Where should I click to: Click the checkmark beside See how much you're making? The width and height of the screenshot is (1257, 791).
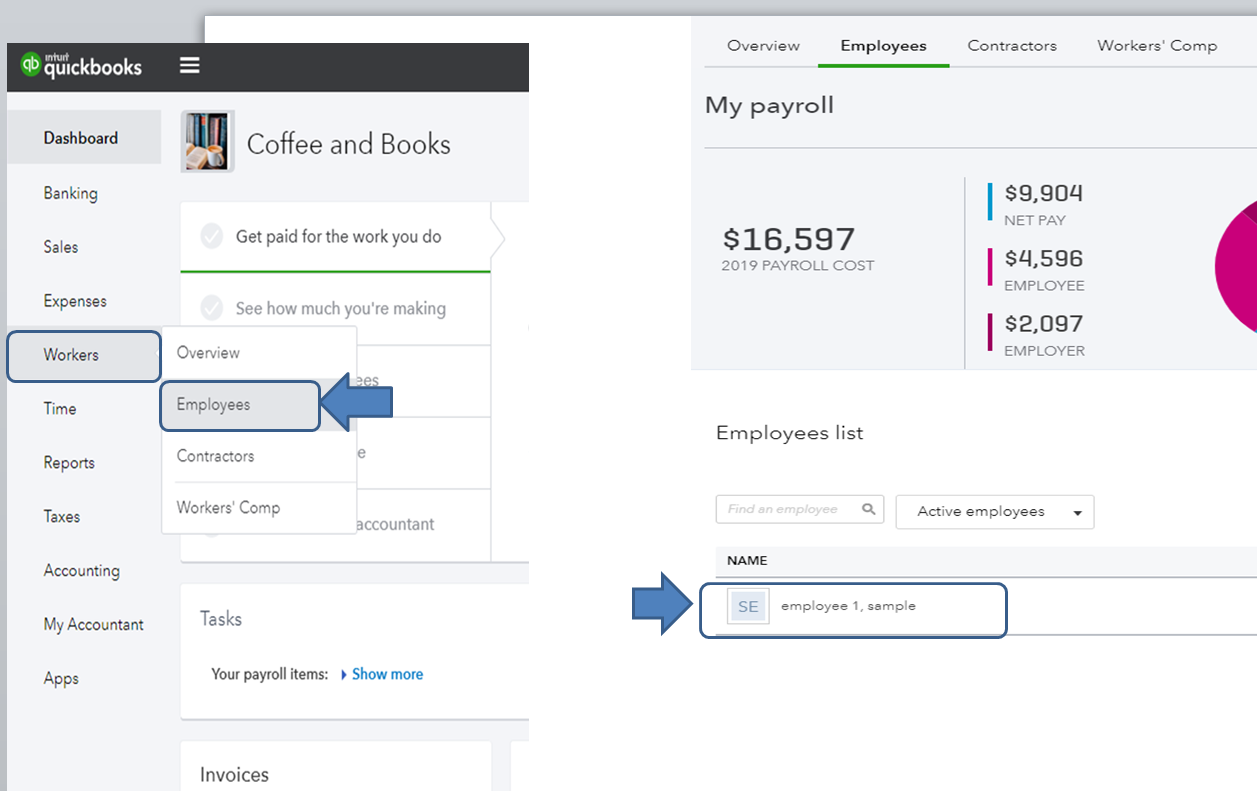pos(211,308)
